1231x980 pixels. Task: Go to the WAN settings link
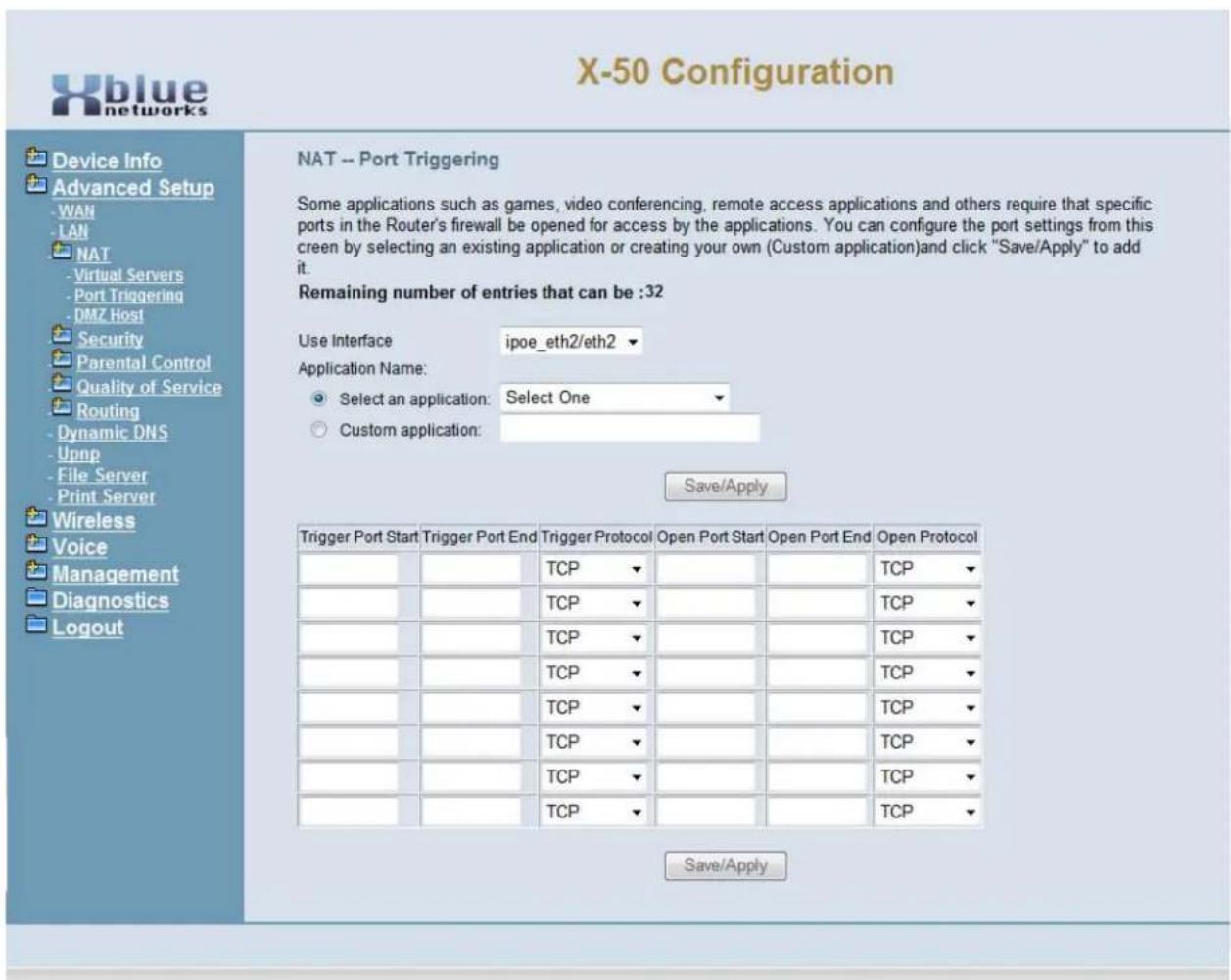[x=76, y=211]
